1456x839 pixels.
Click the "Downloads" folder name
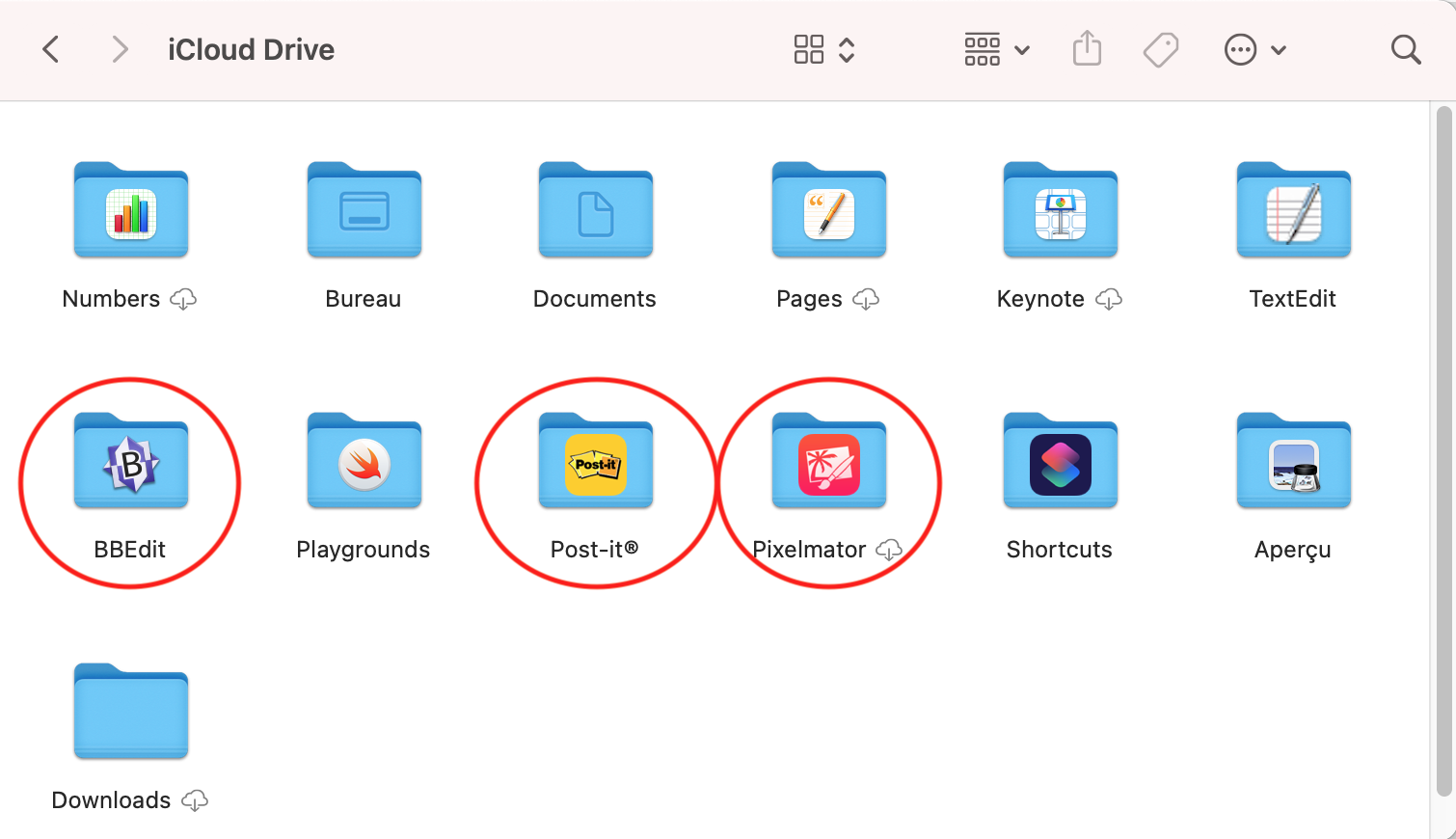click(111, 800)
